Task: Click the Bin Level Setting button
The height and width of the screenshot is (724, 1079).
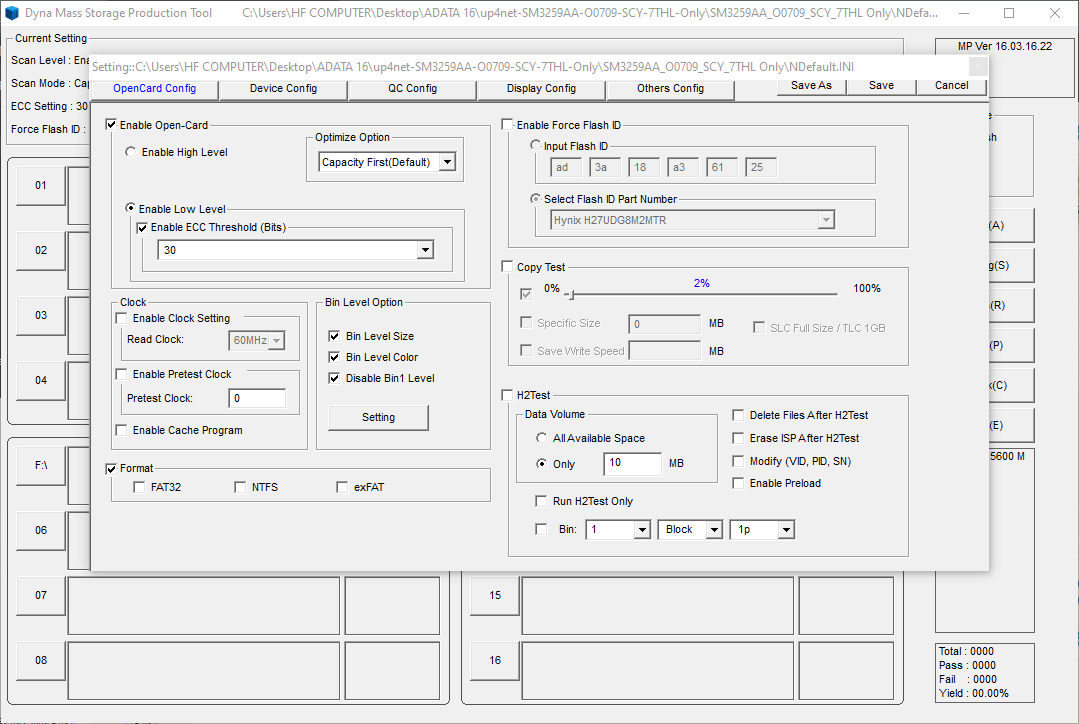Action: point(378,418)
